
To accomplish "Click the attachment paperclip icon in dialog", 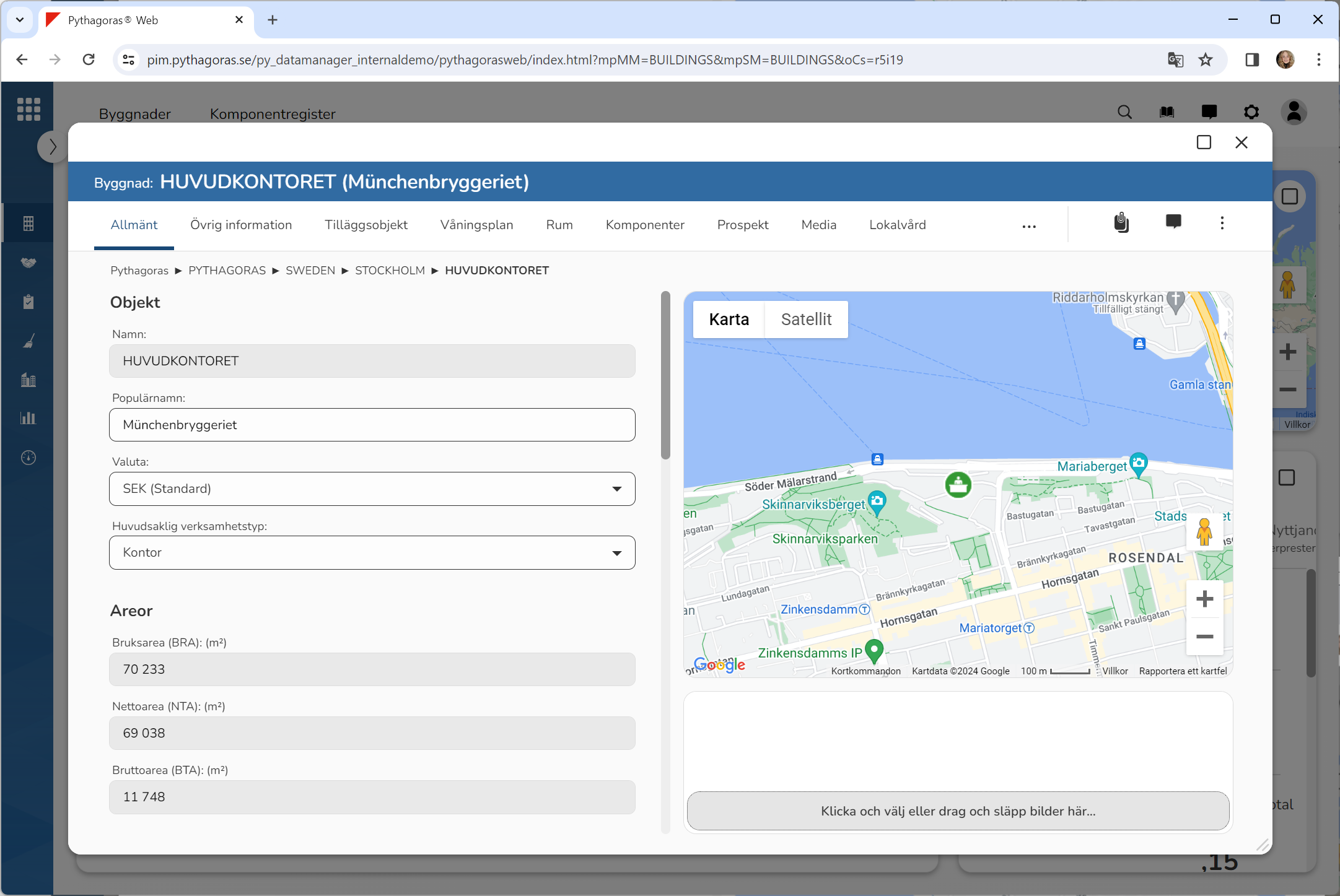I will coord(1121,223).
